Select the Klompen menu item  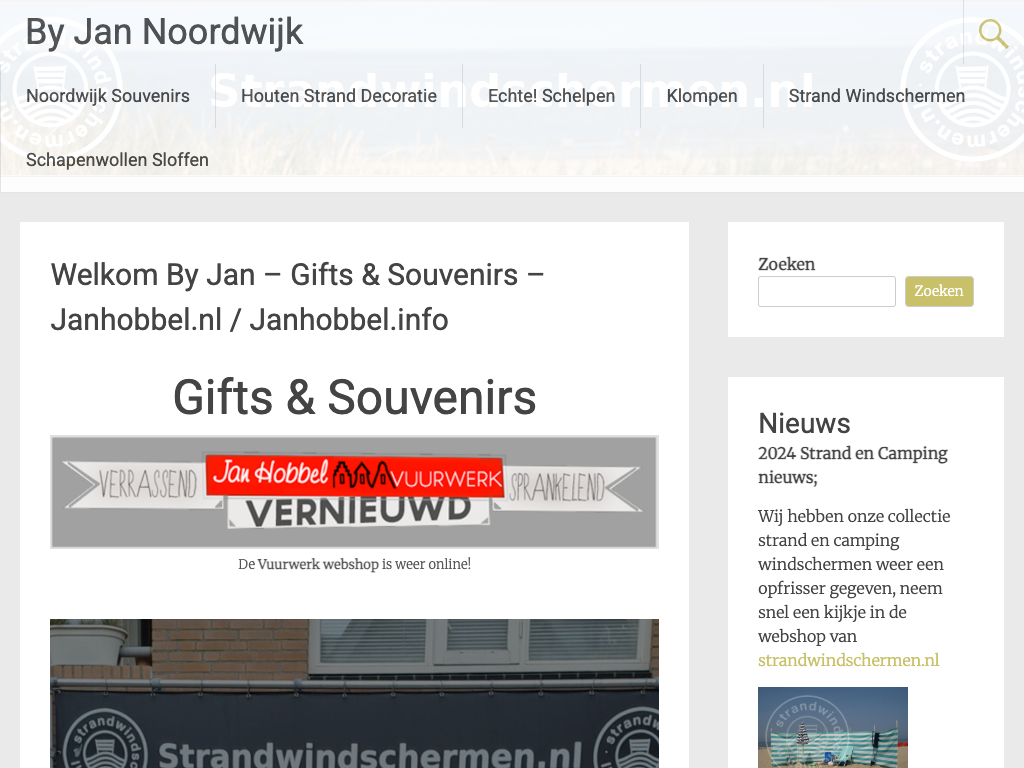coord(702,96)
